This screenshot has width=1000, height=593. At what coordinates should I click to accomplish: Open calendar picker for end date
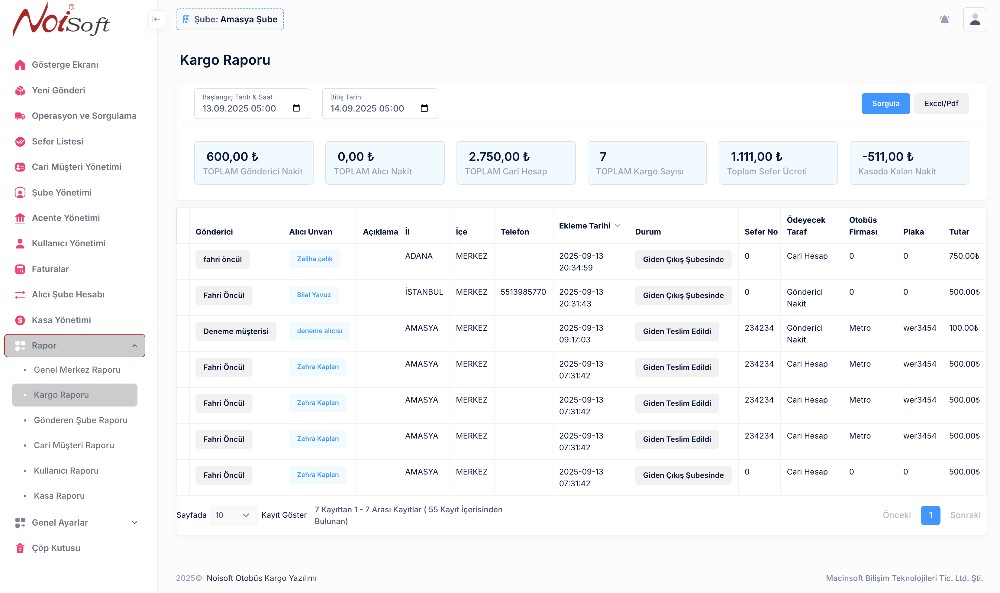pyautogui.click(x=425, y=108)
